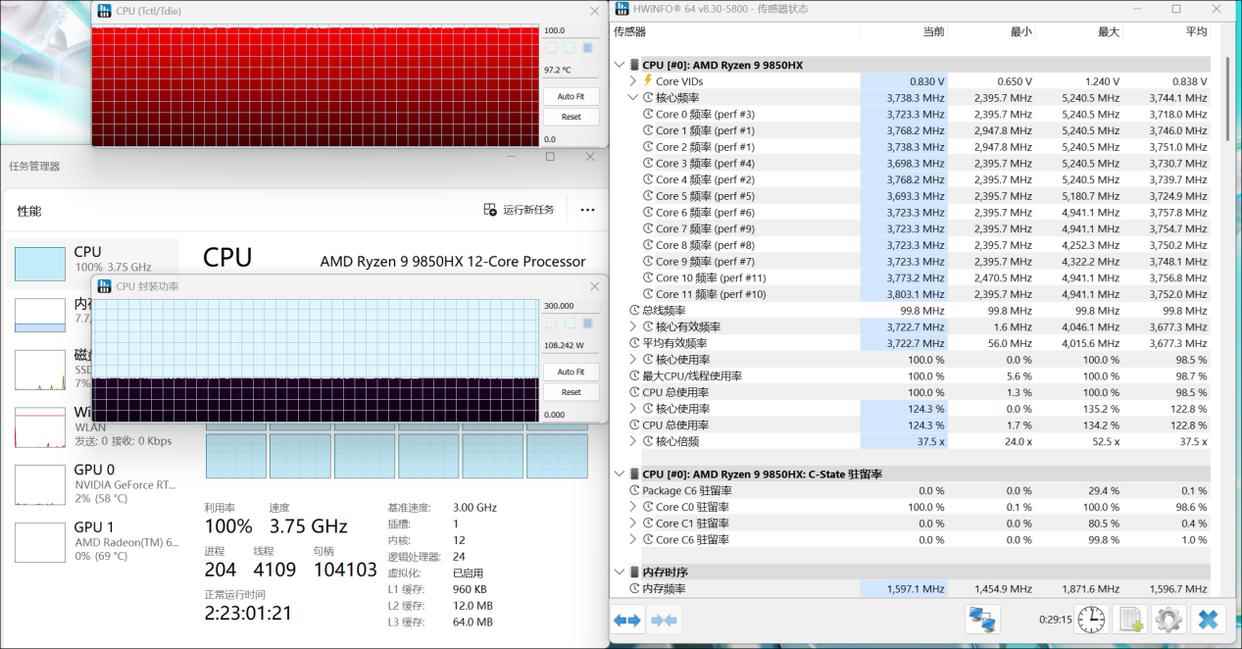Click the clock reset-timer icon in HWiNFO

click(1091, 619)
